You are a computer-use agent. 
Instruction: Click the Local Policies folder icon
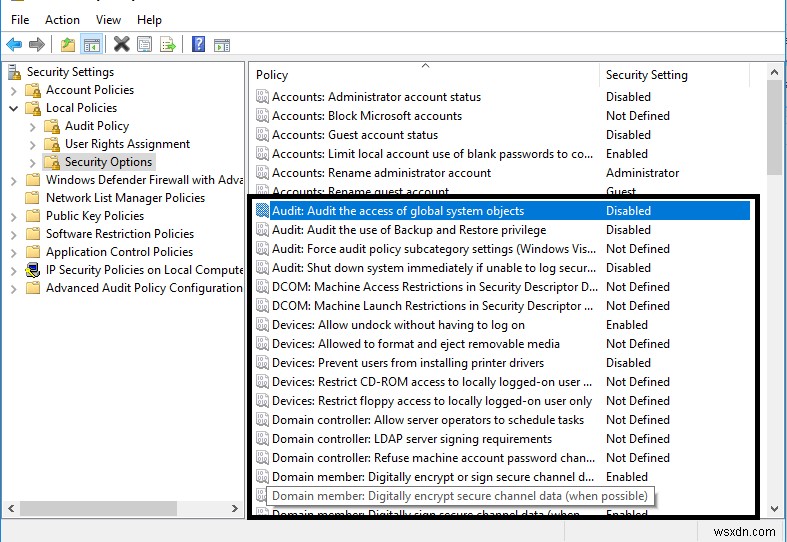(33, 108)
